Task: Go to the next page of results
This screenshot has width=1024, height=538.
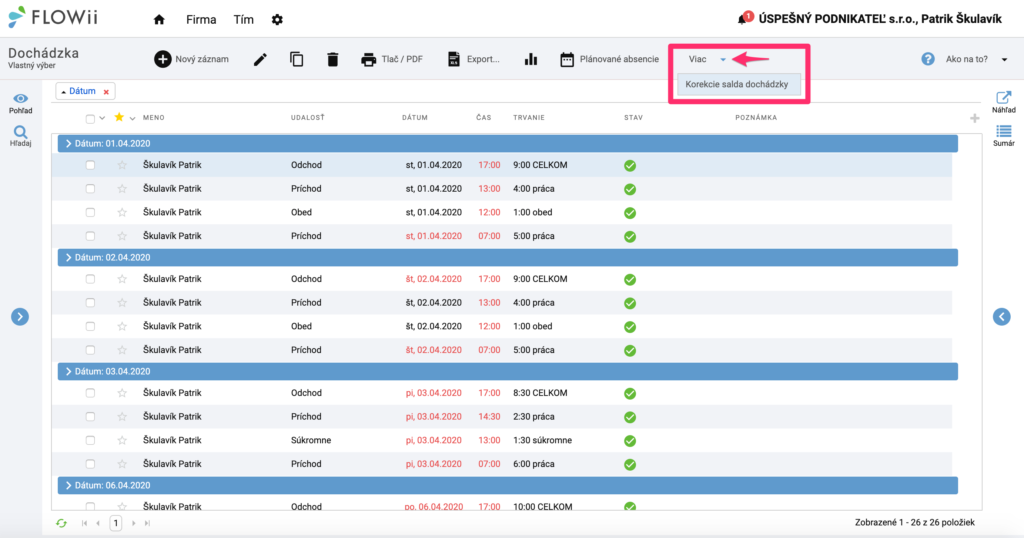Action: (133, 523)
